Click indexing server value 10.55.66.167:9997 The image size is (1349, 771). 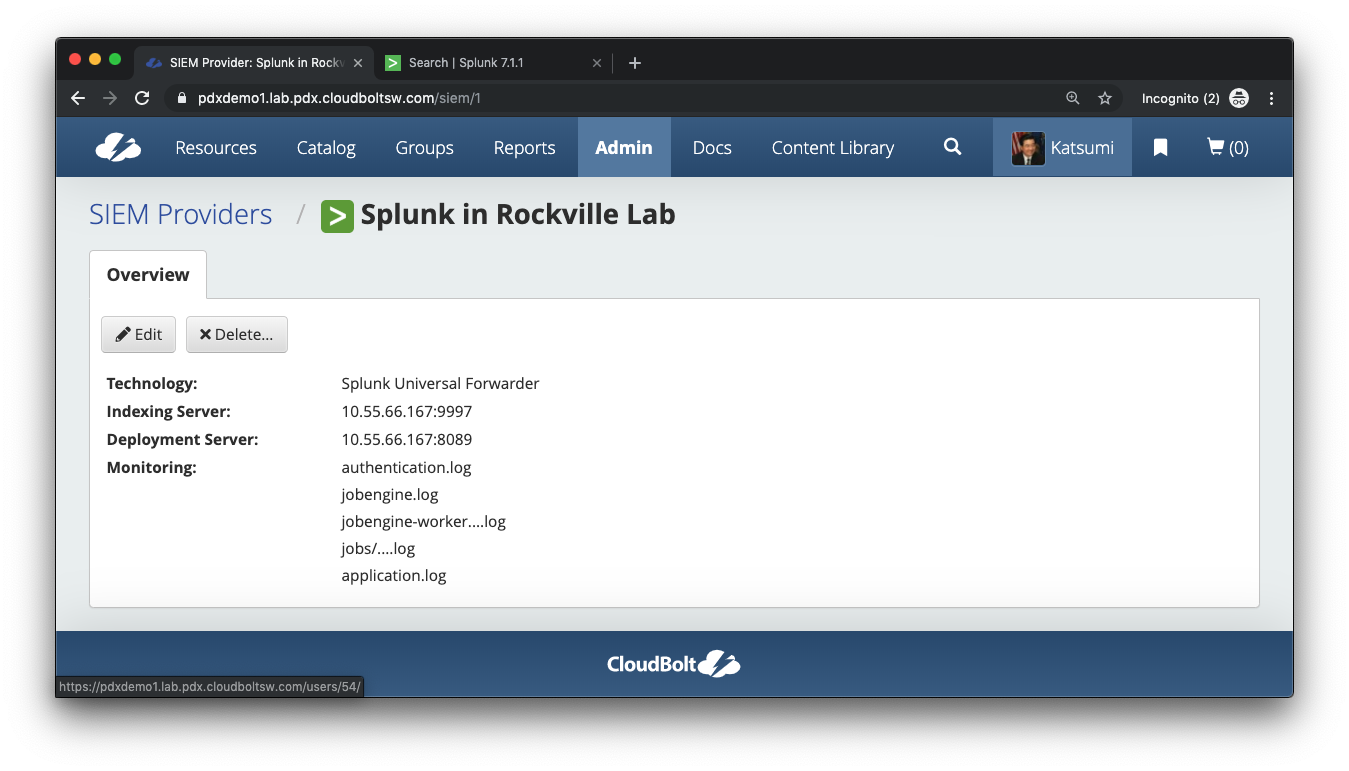coord(407,411)
